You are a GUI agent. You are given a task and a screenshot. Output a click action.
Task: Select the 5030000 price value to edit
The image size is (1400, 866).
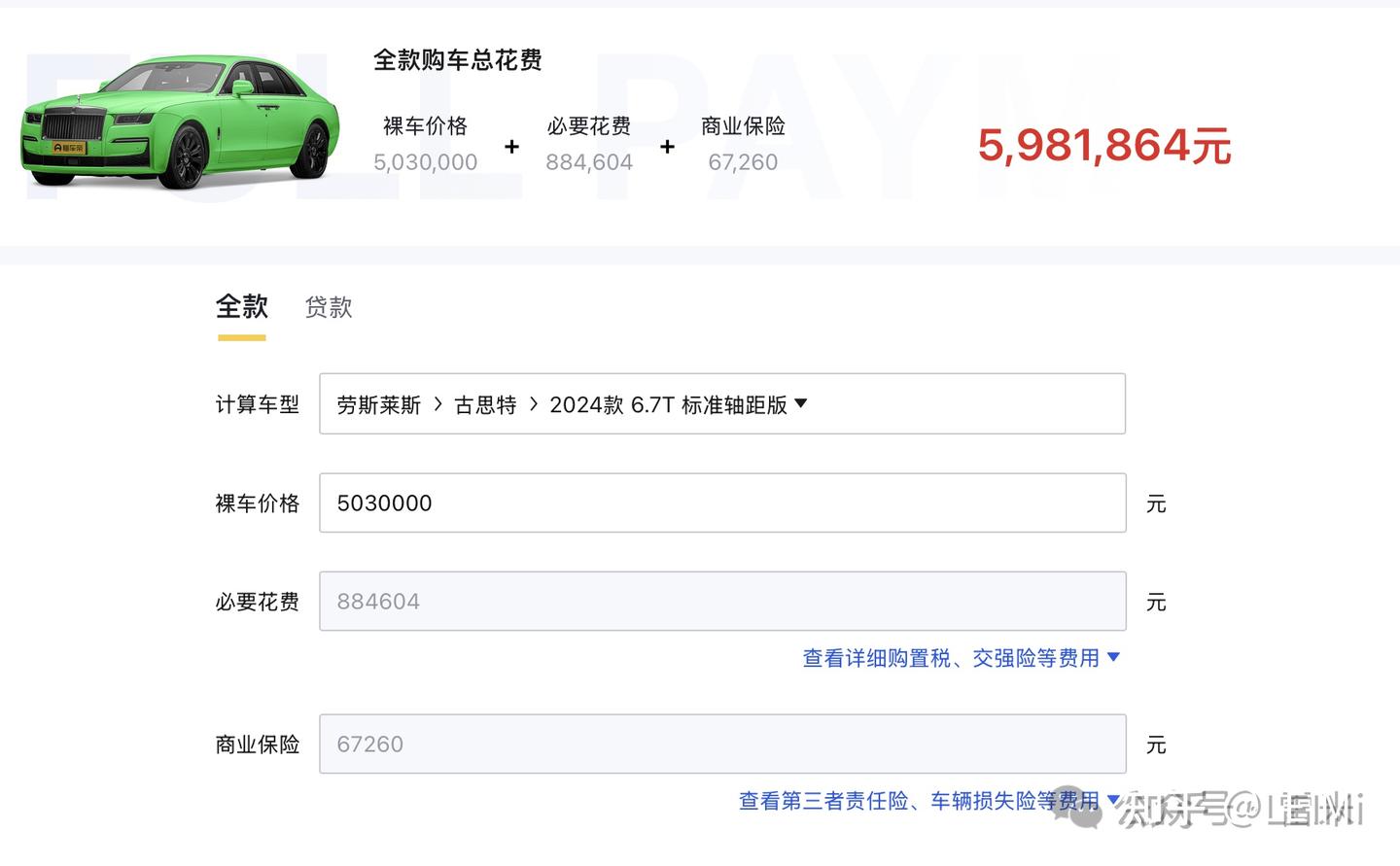[383, 502]
